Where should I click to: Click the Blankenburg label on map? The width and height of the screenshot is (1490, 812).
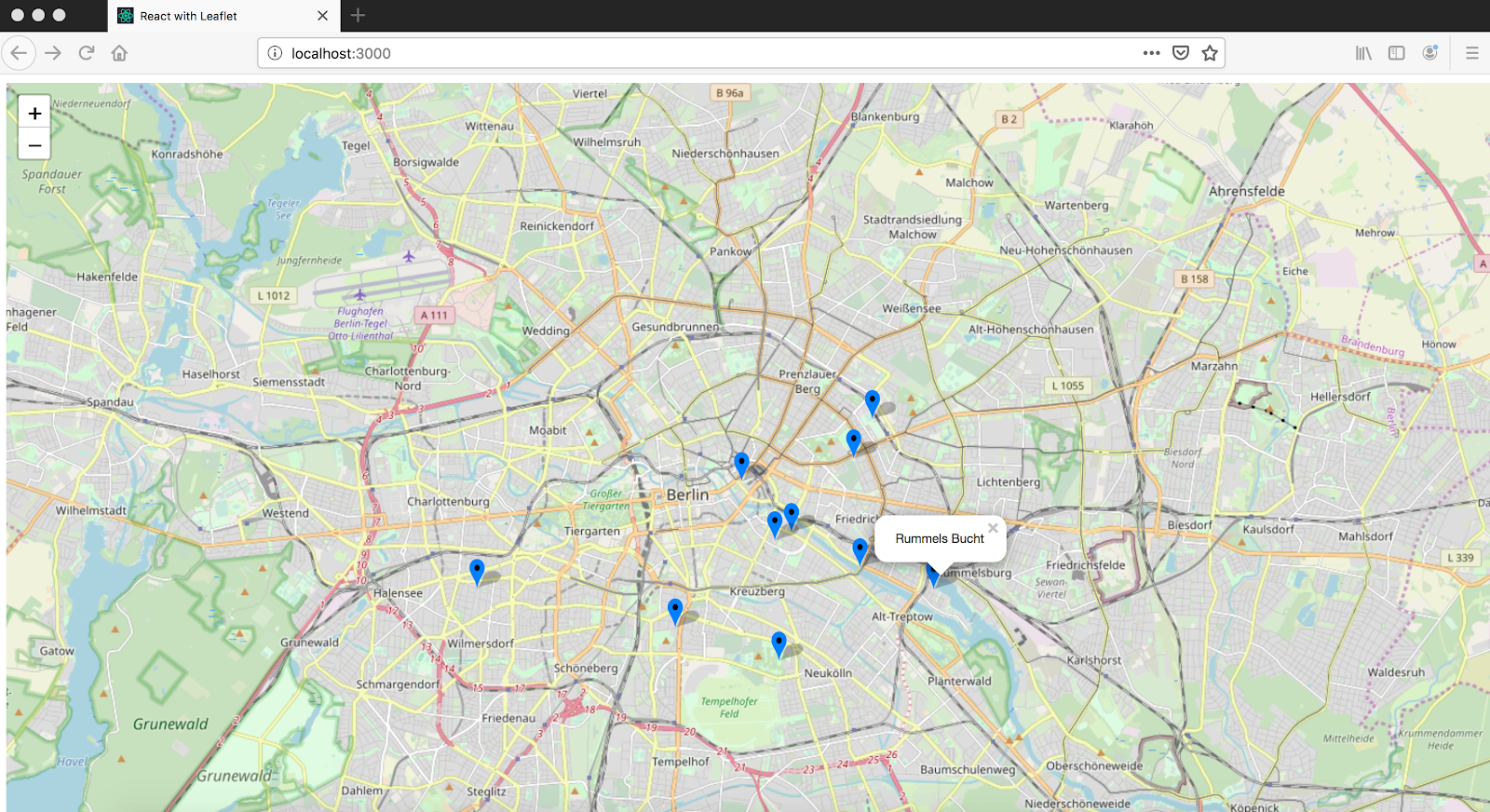[885, 116]
